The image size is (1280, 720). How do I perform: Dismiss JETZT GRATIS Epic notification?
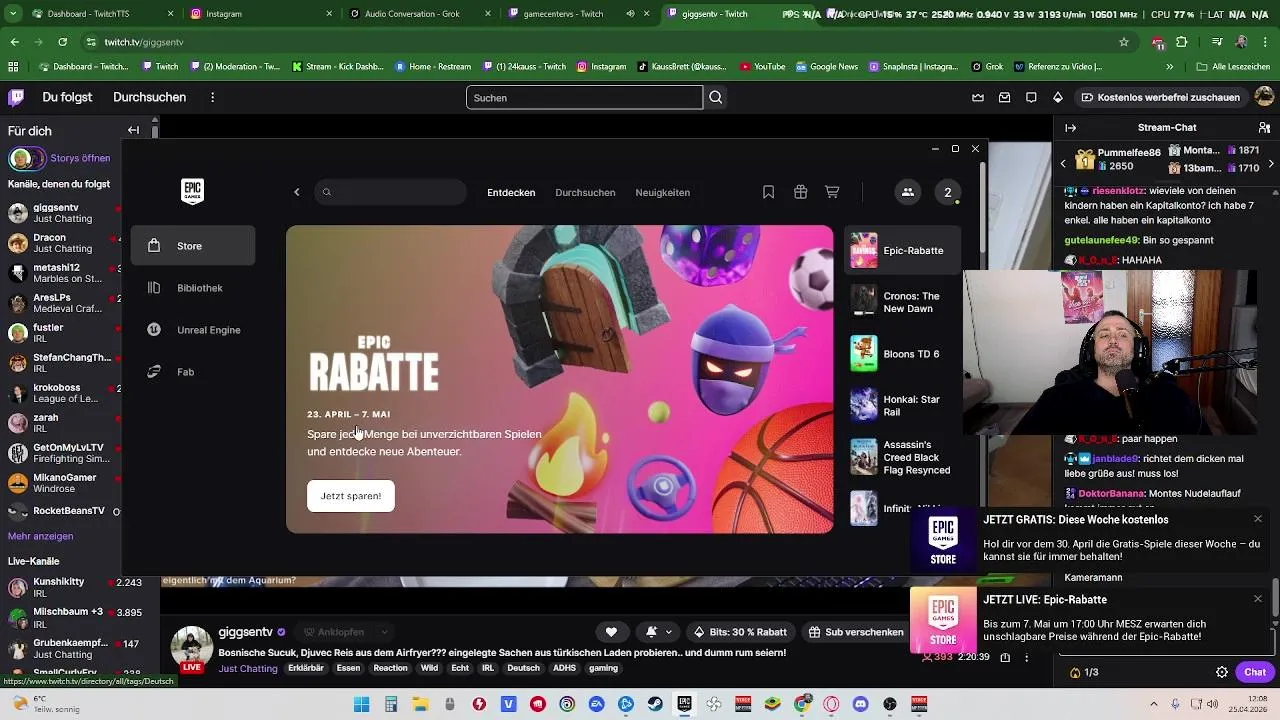(x=1258, y=519)
